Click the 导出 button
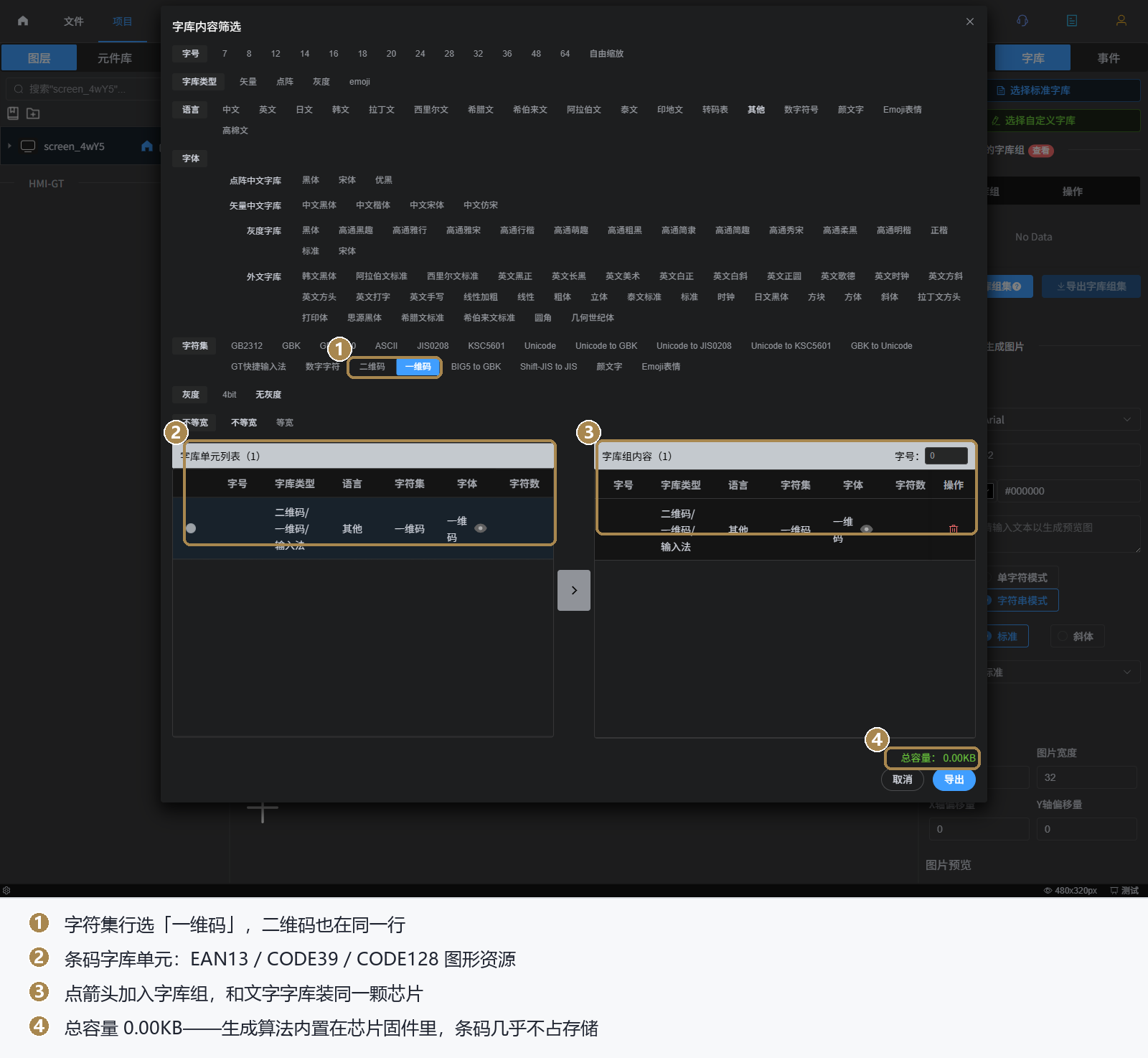Image resolution: width=1148 pixels, height=1058 pixels. [x=954, y=780]
